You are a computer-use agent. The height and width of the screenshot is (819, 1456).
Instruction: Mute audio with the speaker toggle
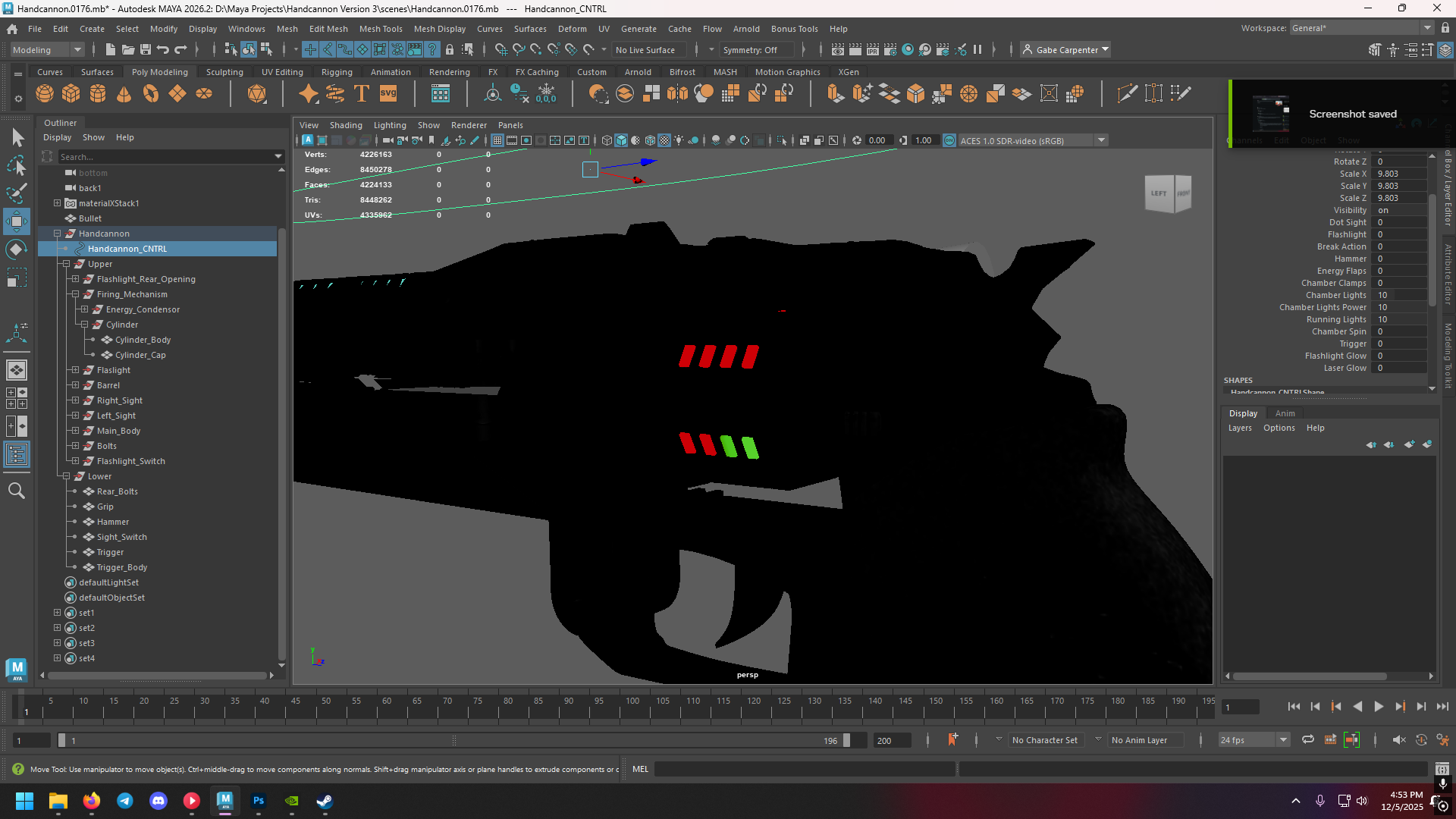[x=1399, y=740]
